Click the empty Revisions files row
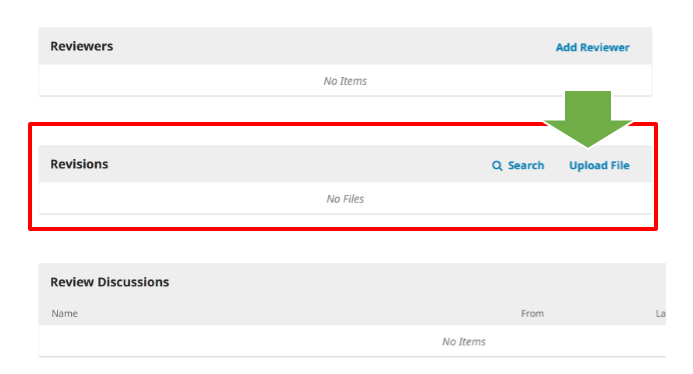Screen dimensions: 693x374 coord(345,198)
